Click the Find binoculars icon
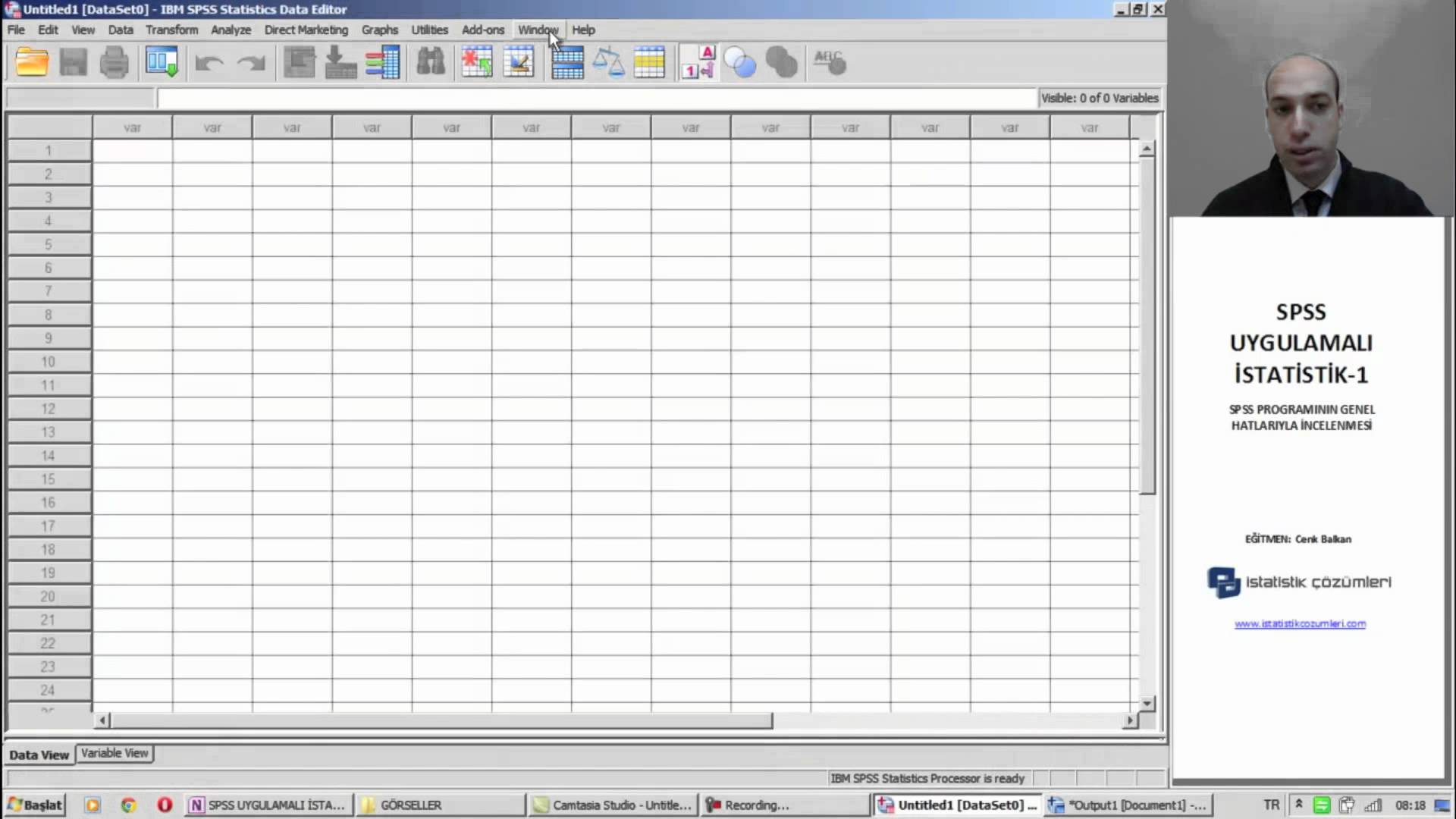The height and width of the screenshot is (819, 1456). (431, 62)
